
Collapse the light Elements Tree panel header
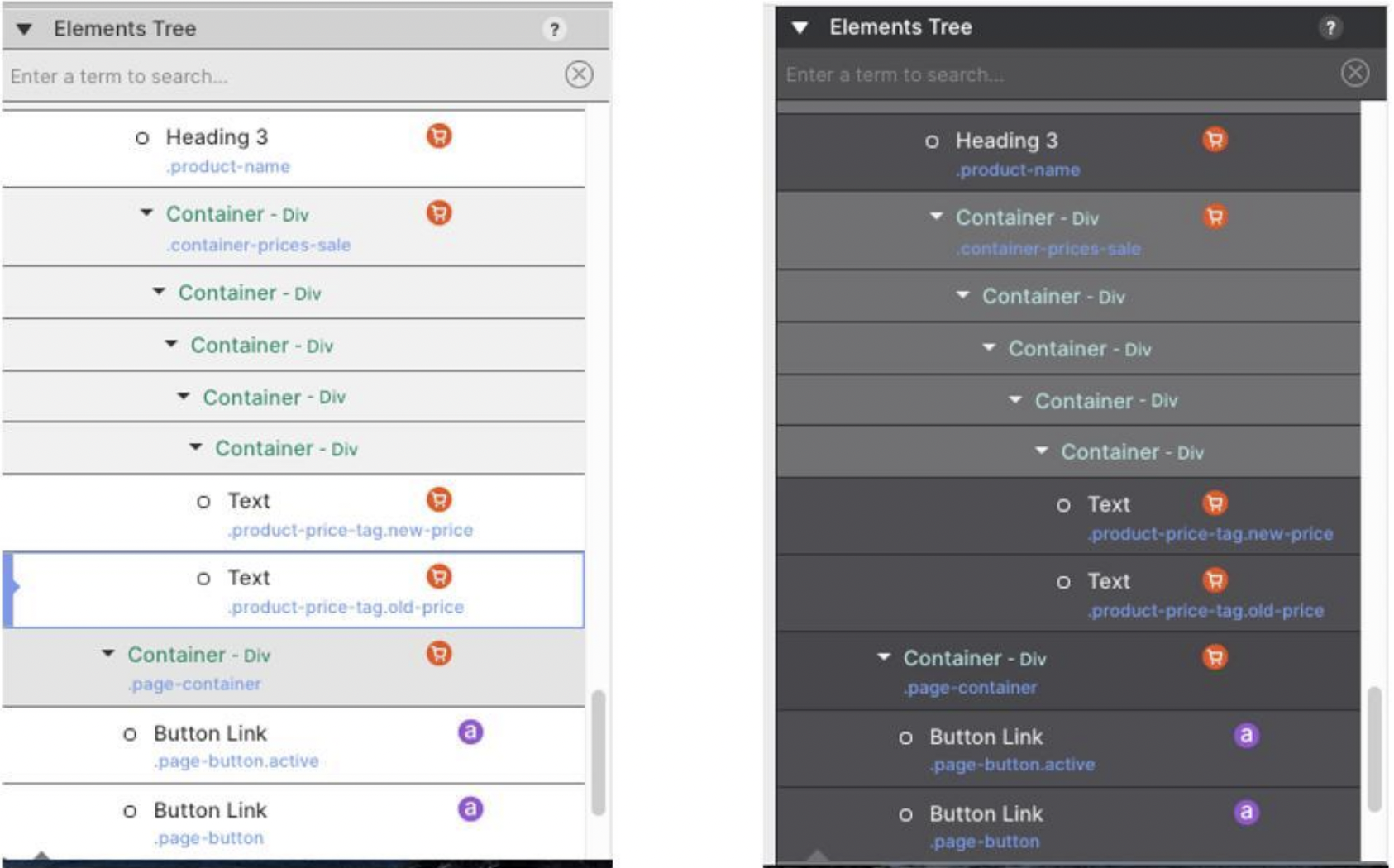point(25,30)
